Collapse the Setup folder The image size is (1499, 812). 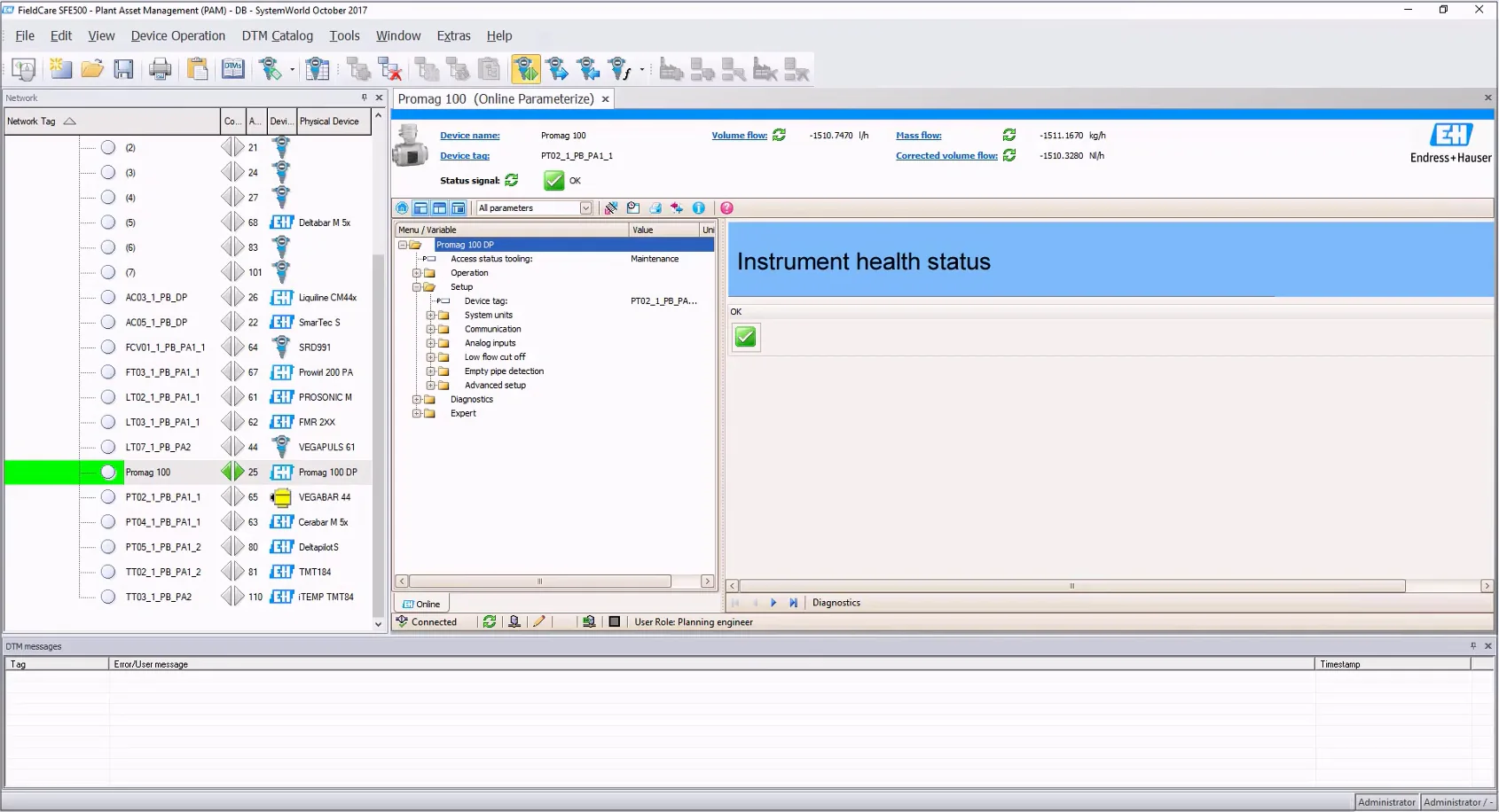coord(417,287)
